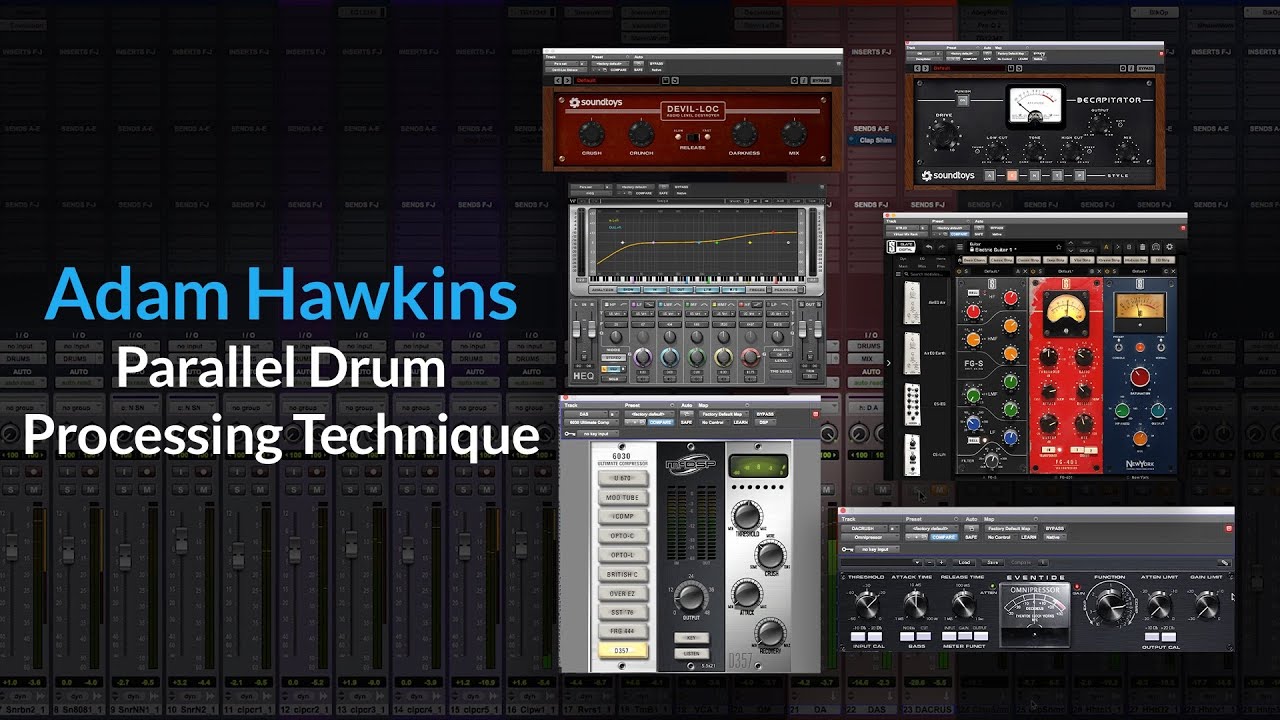Open hamburger menu in Slate Digital plugin
Screen dimensions: 1280x720
960,247
